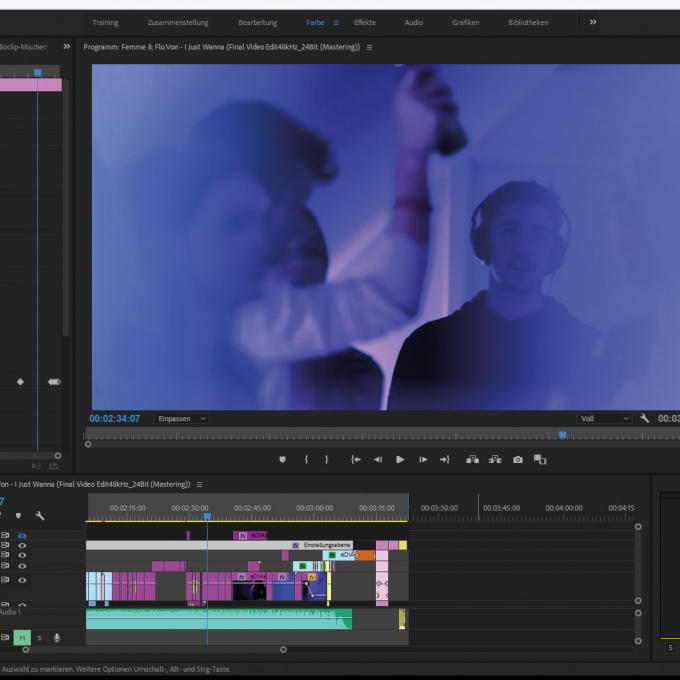This screenshot has width=680, height=680.
Task: Jump to the Out point
Action: pyautogui.click(x=445, y=459)
